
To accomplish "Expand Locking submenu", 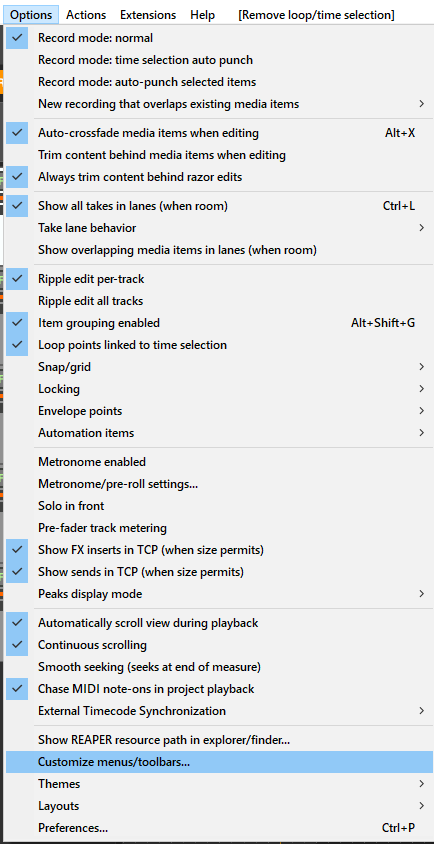I will 219,389.
